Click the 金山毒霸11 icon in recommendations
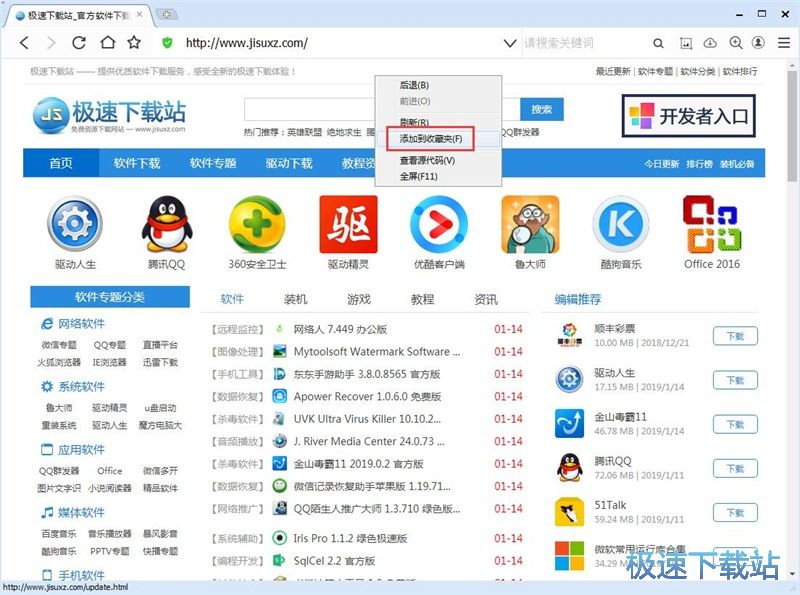Screen dimensions: 800x595 tap(569, 424)
